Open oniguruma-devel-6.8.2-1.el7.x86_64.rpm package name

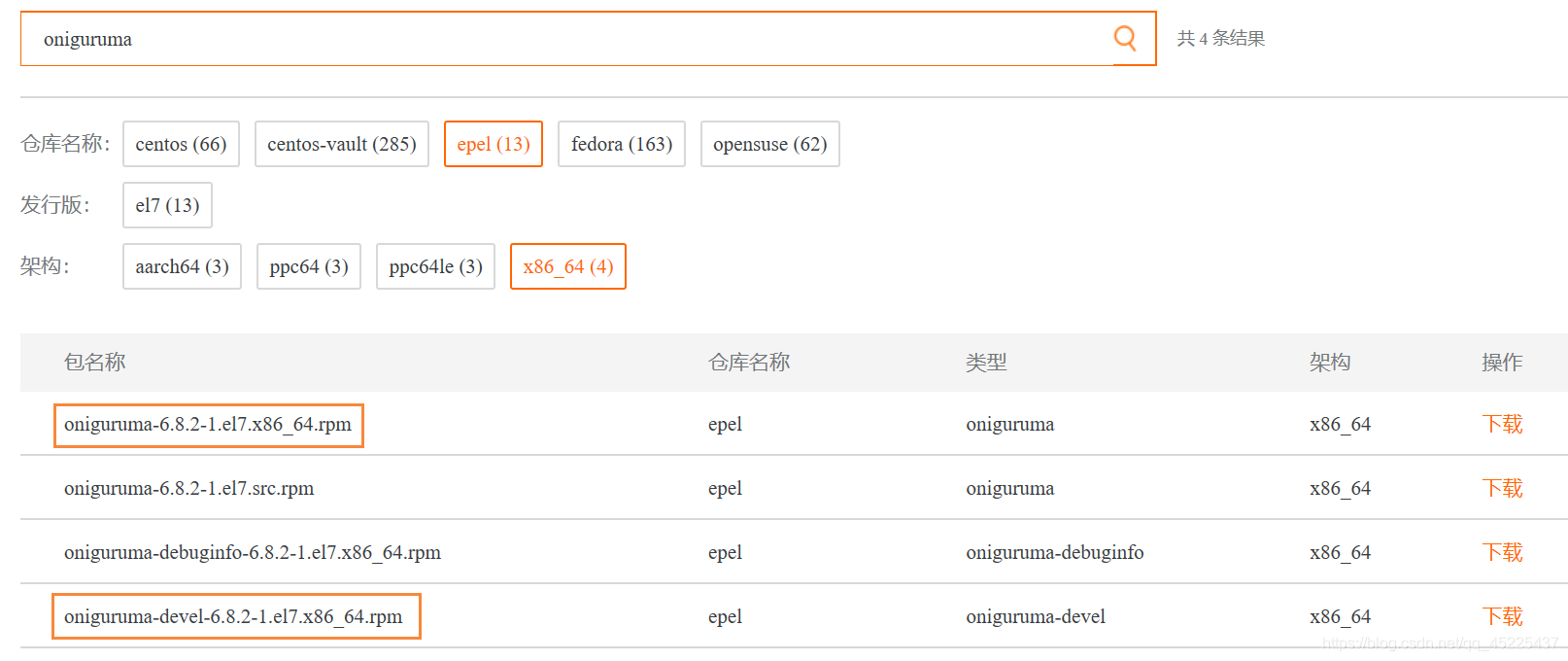pos(233,617)
